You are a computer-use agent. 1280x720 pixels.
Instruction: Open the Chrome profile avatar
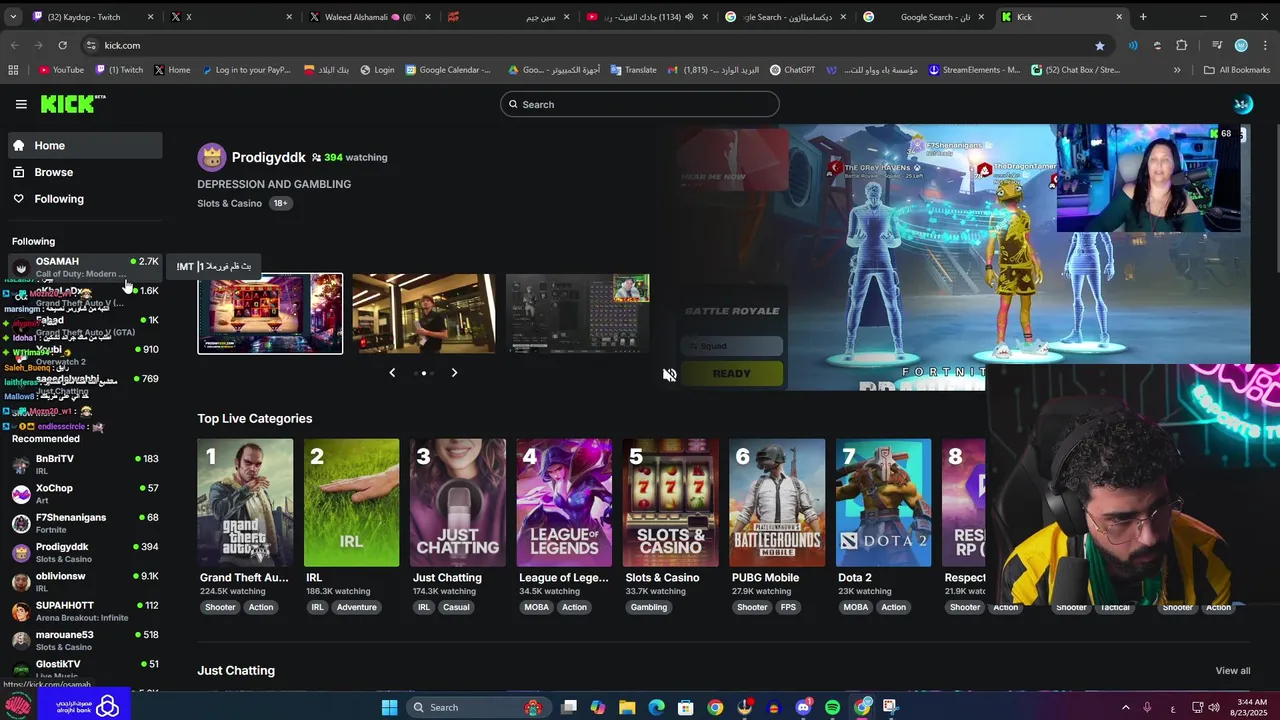click(1241, 45)
